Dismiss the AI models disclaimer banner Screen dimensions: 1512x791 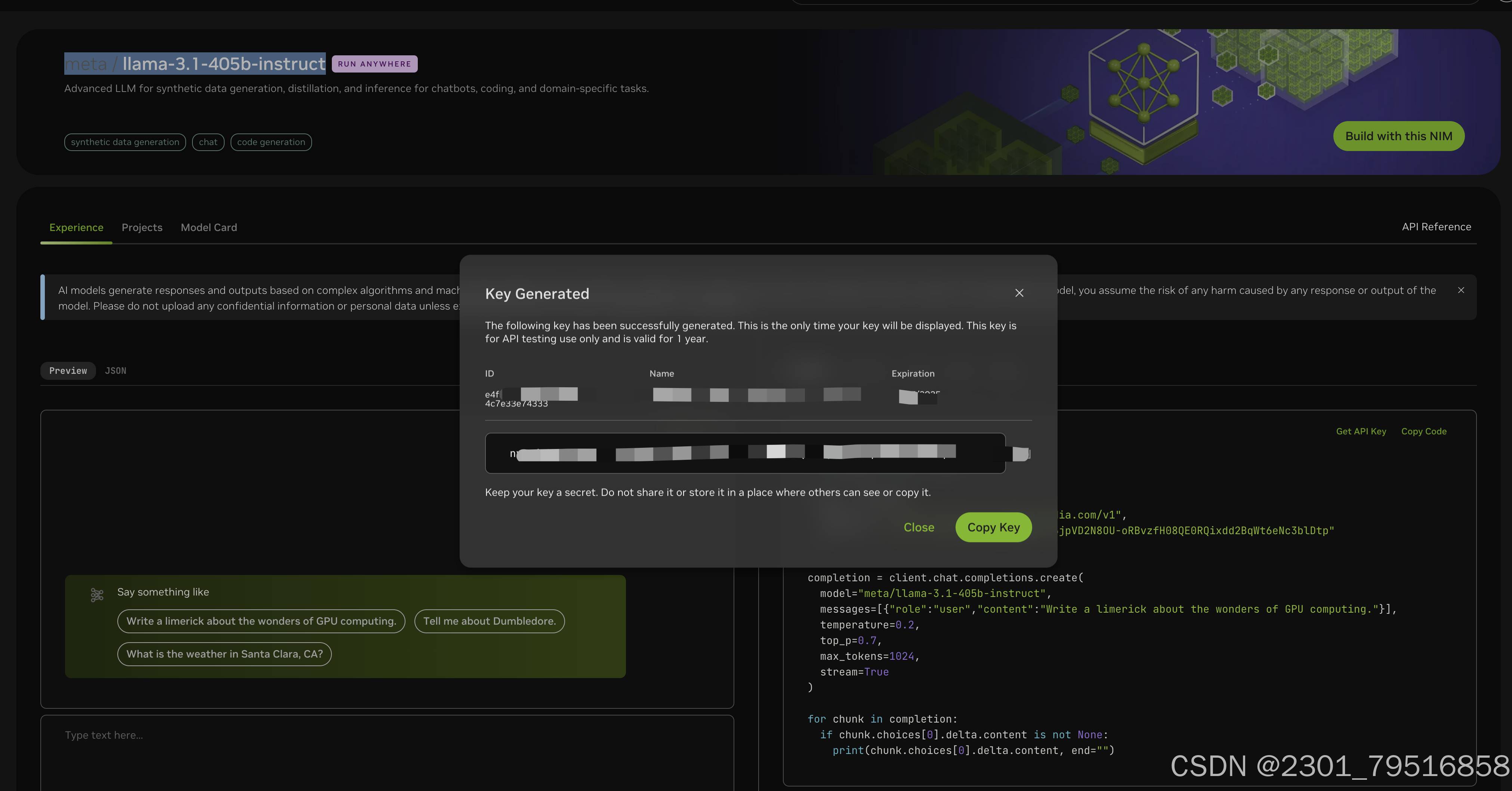[x=1461, y=290]
